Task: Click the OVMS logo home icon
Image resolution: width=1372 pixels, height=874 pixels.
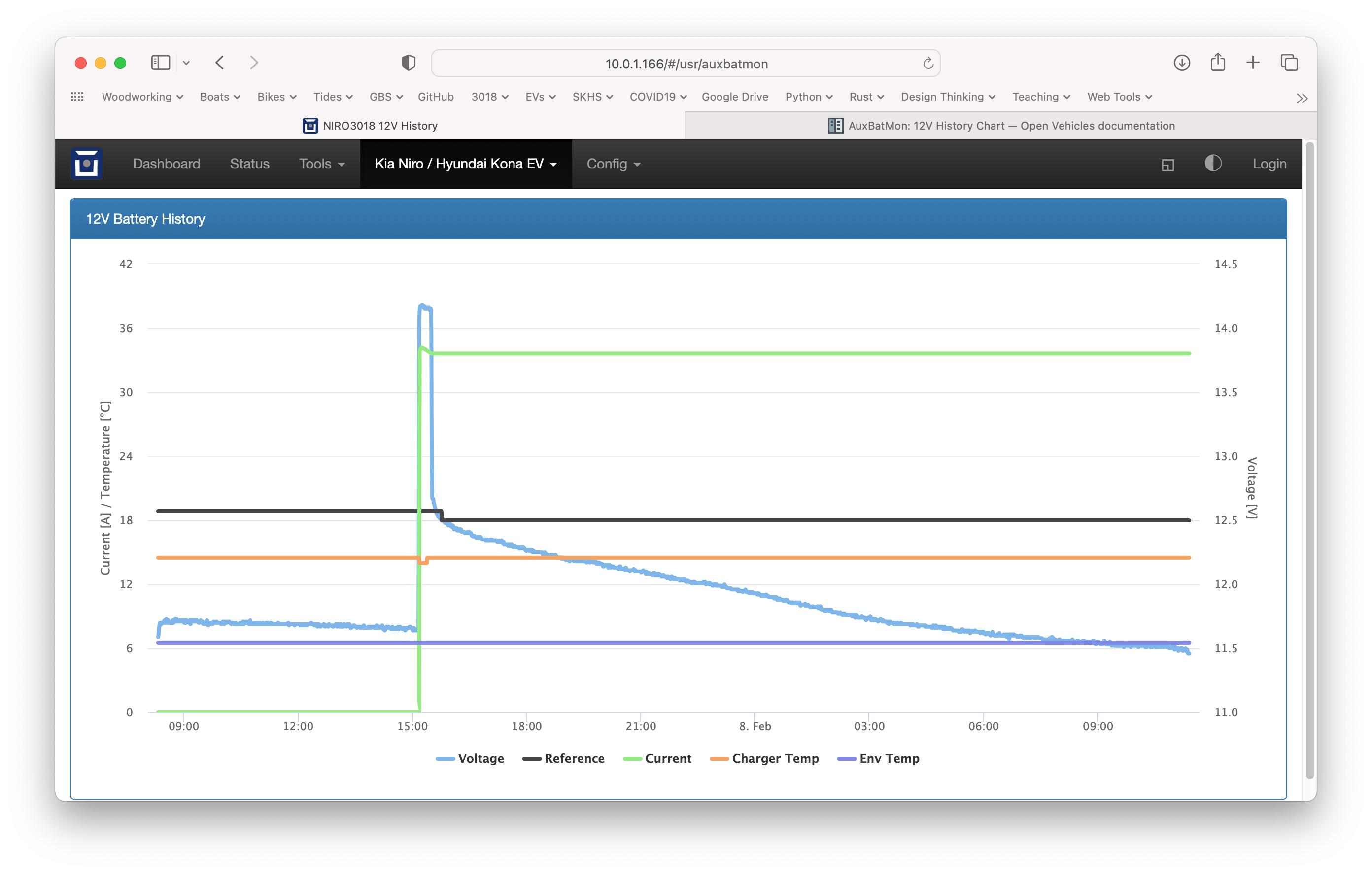Action: [86, 164]
